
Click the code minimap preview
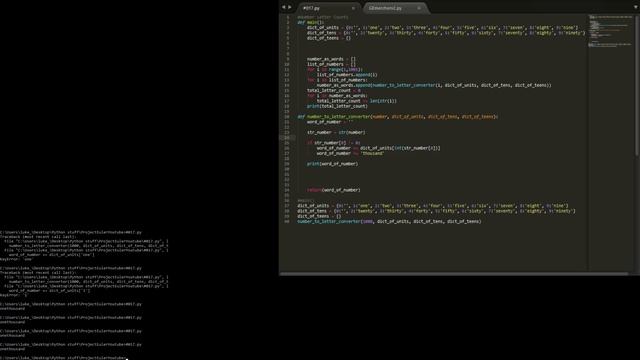(x=610, y=31)
